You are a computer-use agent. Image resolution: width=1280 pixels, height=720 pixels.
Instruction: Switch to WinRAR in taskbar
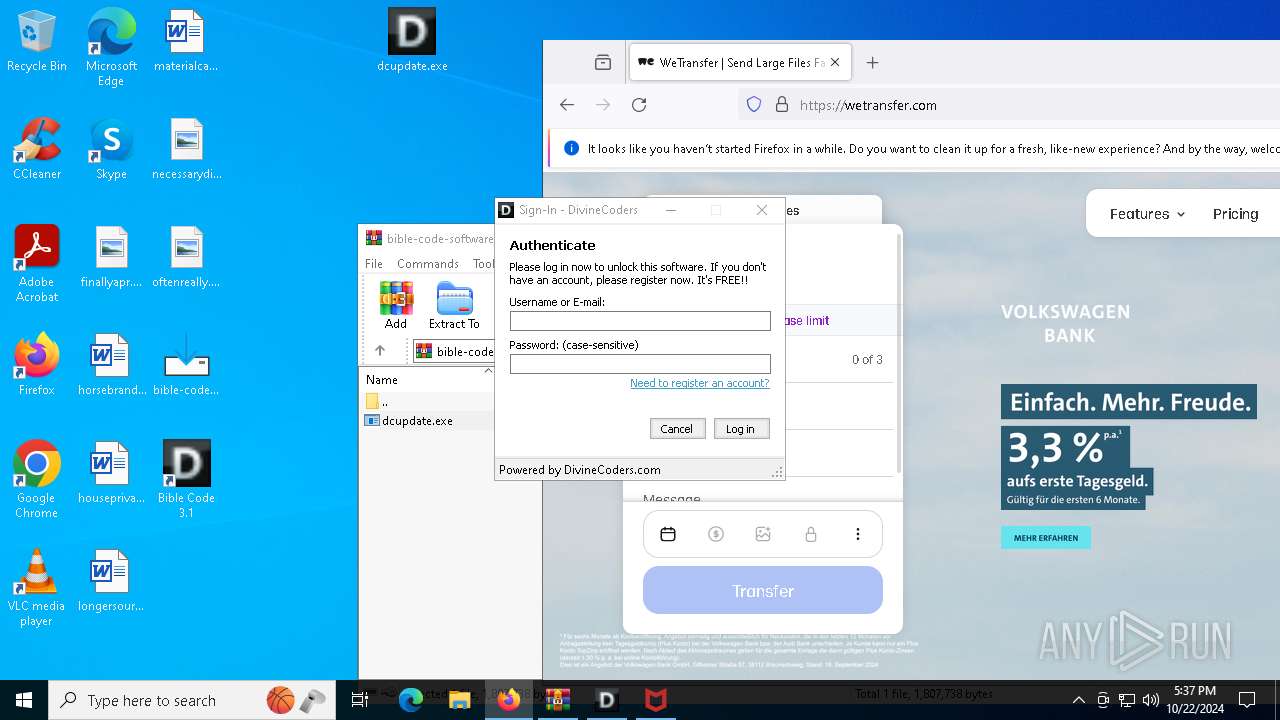coord(557,700)
